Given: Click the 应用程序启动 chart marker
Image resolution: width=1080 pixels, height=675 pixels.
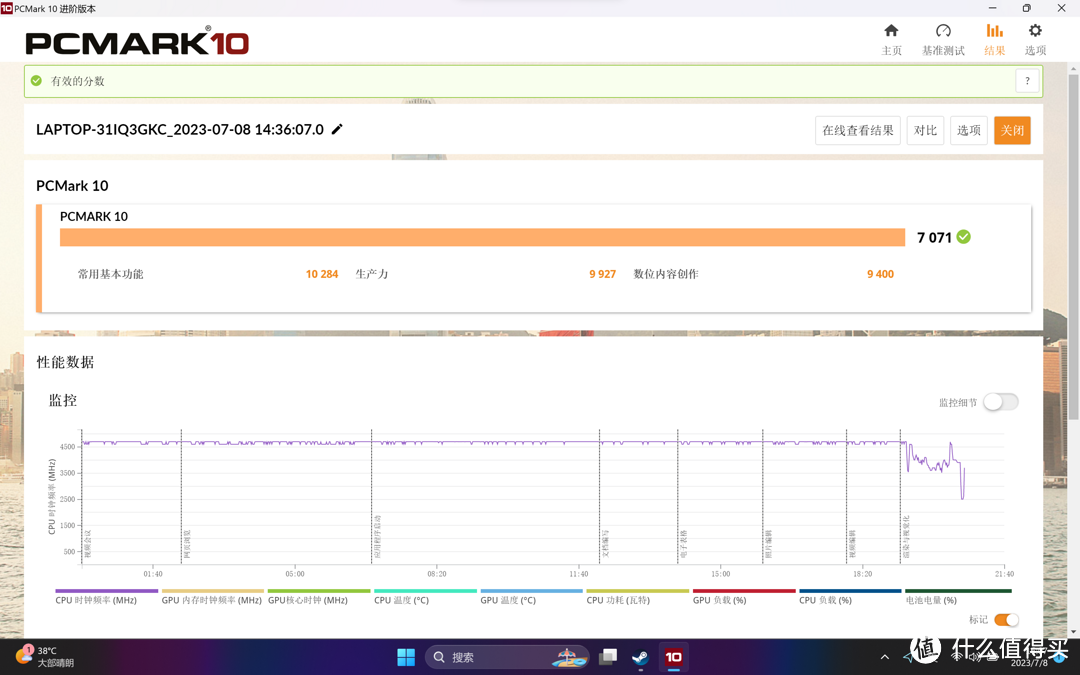Looking at the screenshot, I should pyautogui.click(x=377, y=537).
